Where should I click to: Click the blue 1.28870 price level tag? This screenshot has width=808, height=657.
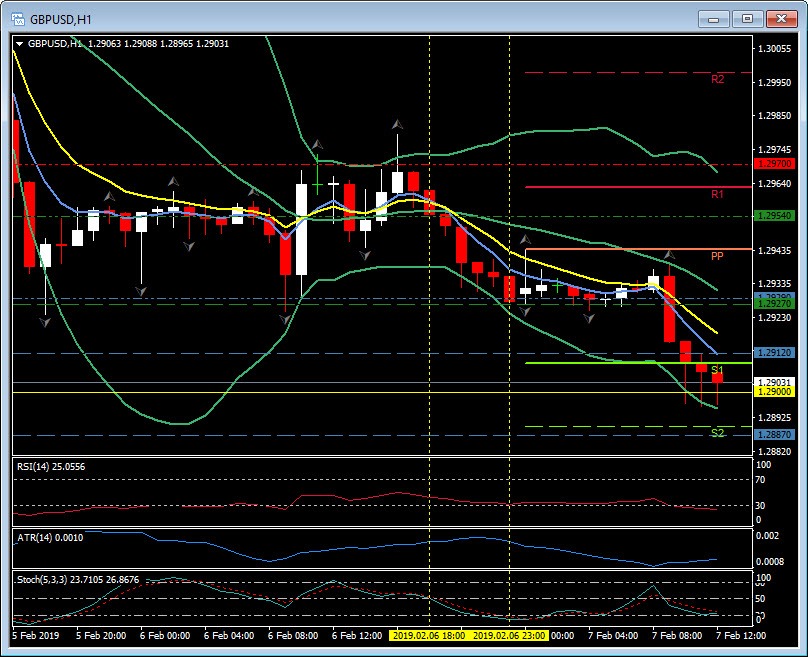click(x=774, y=435)
